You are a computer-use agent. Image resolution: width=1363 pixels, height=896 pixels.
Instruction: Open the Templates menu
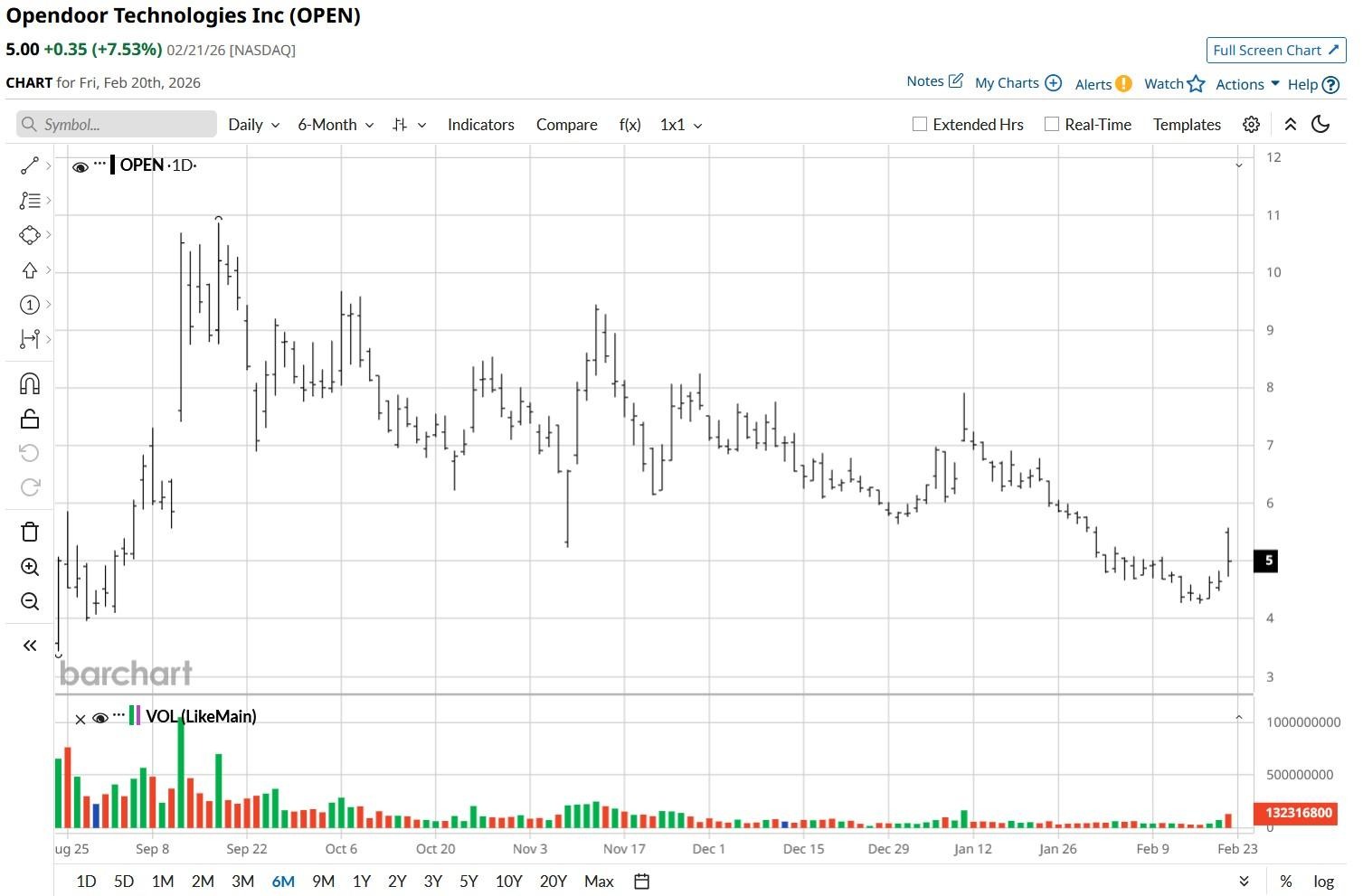[x=1187, y=125]
